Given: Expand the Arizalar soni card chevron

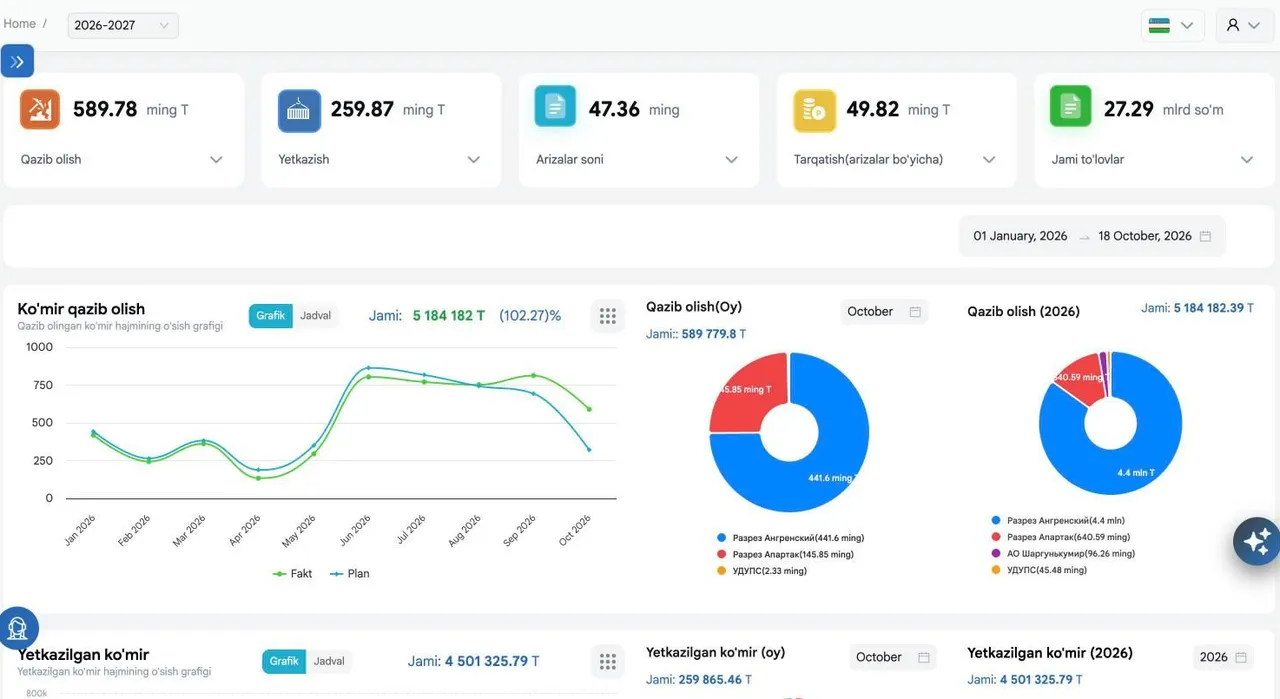Looking at the screenshot, I should pos(731,160).
